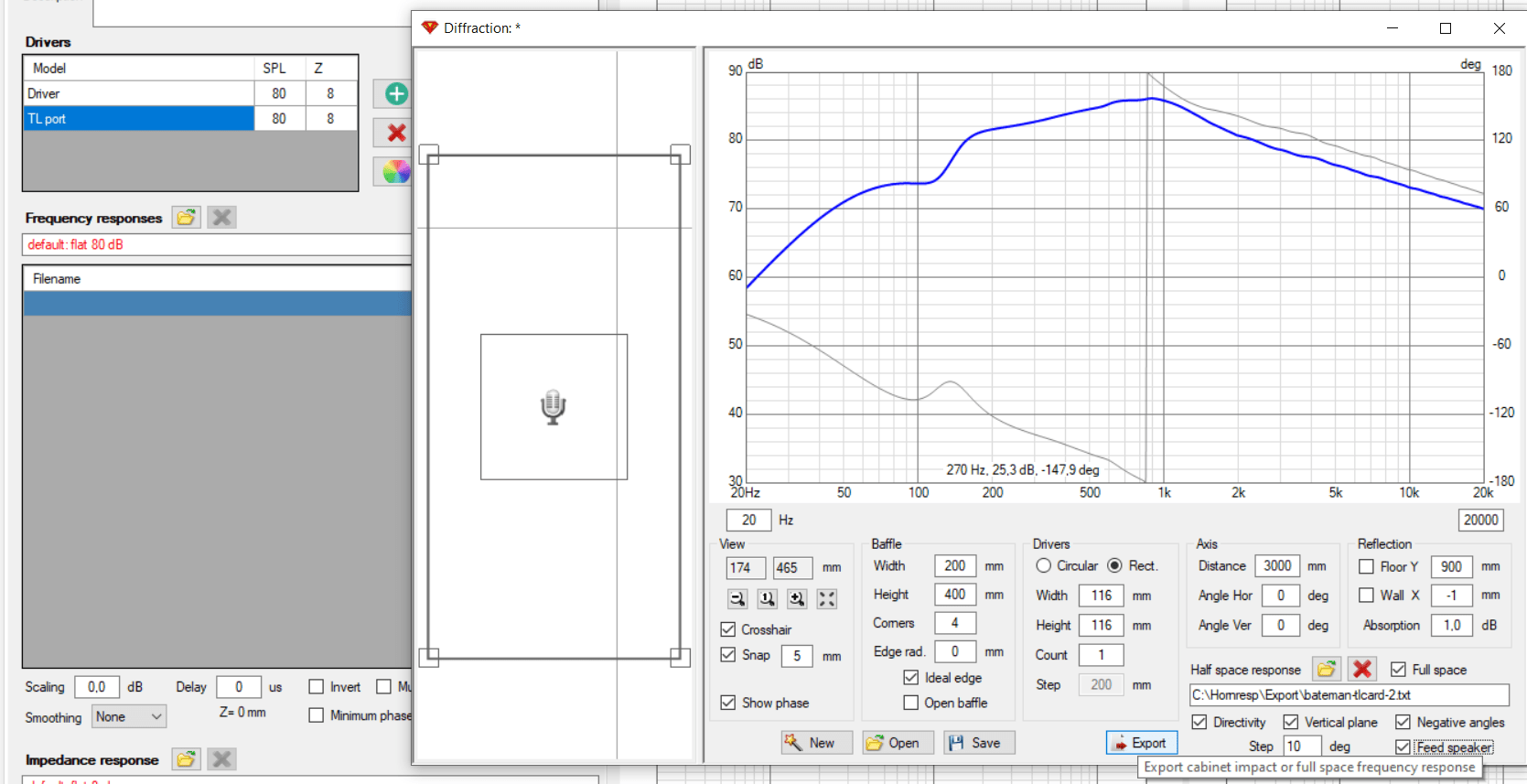Open frequency response file via folder icon

[x=187, y=218]
